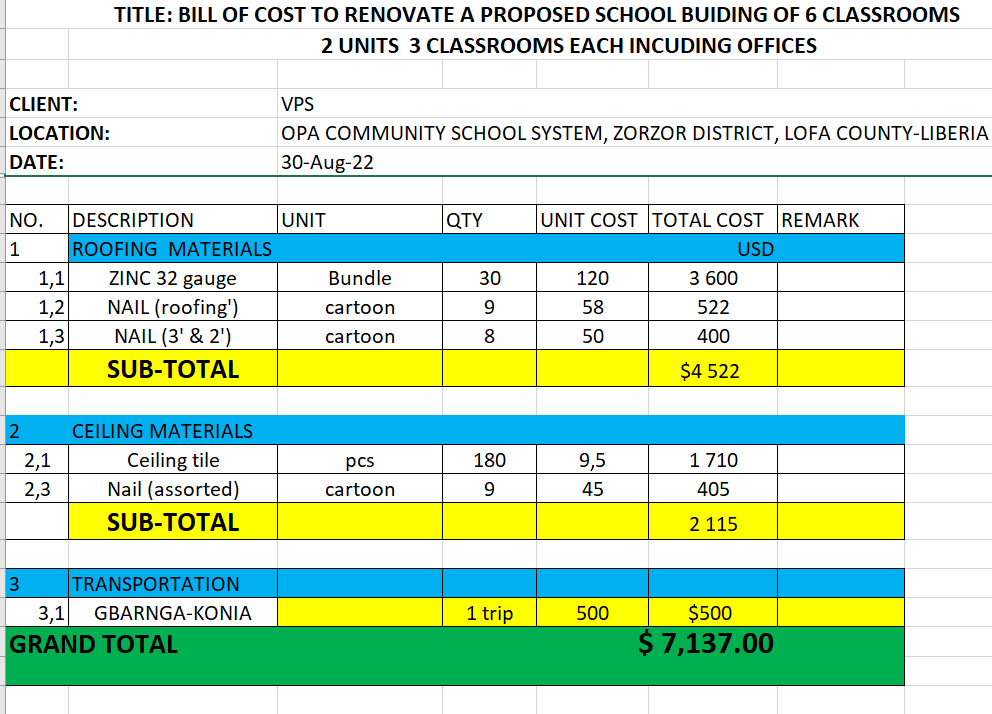This screenshot has height=714, width=992.
Task: Select the Bundle unit cell
Action: coord(359,278)
